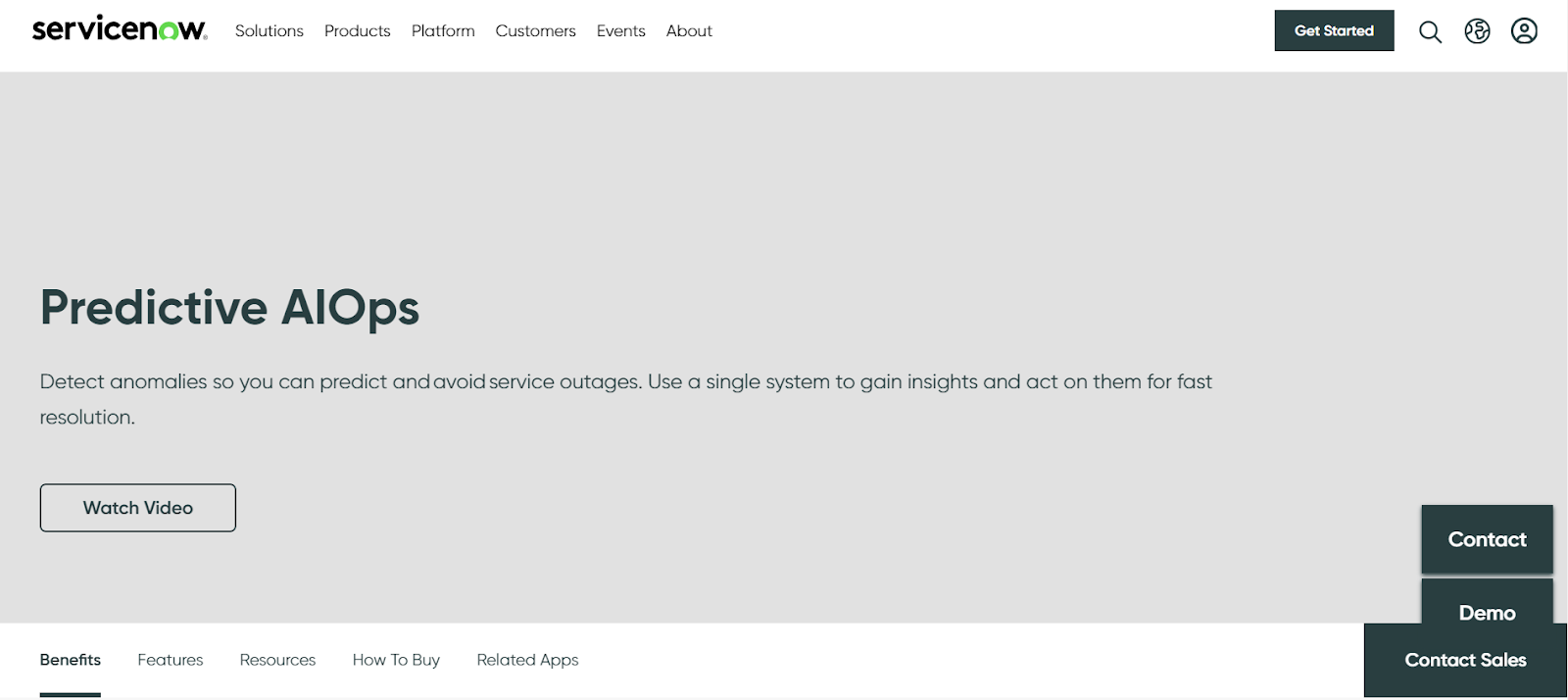Click the floating Contact button
The width and height of the screenshot is (1568, 700).
click(1487, 539)
